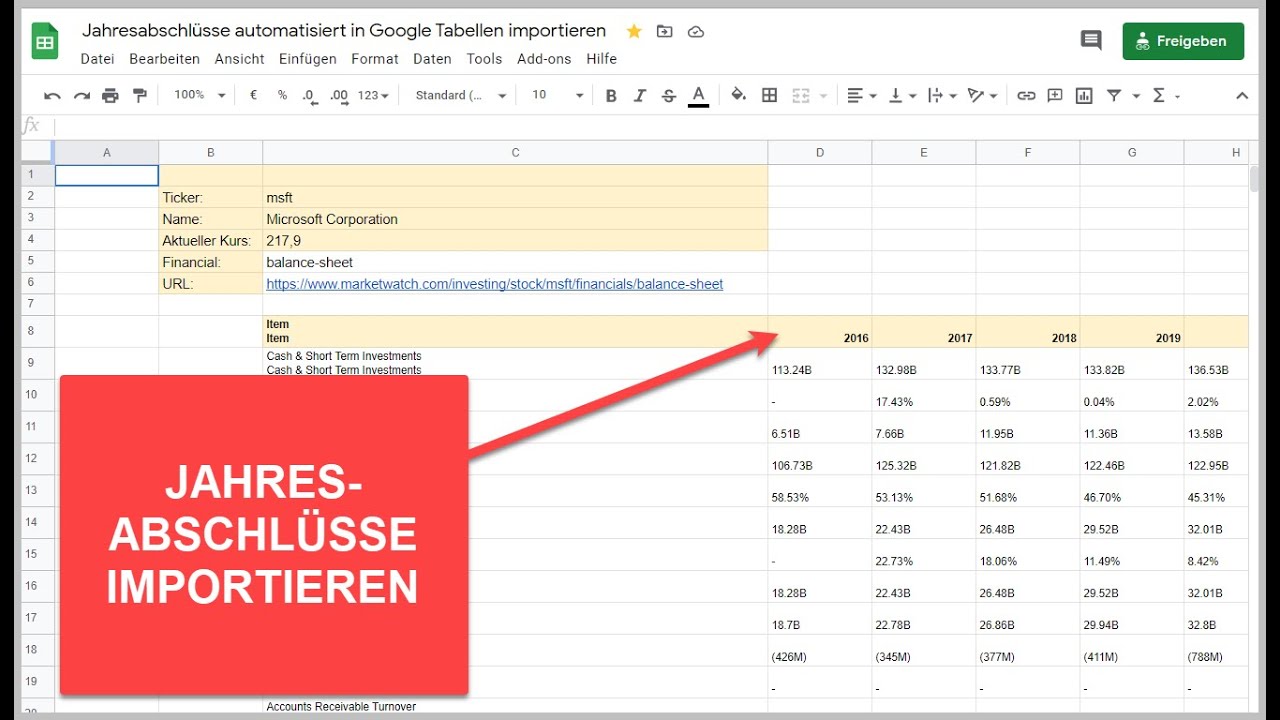Open the Standard font dropdown
This screenshot has height=720, width=1280.
[461, 95]
